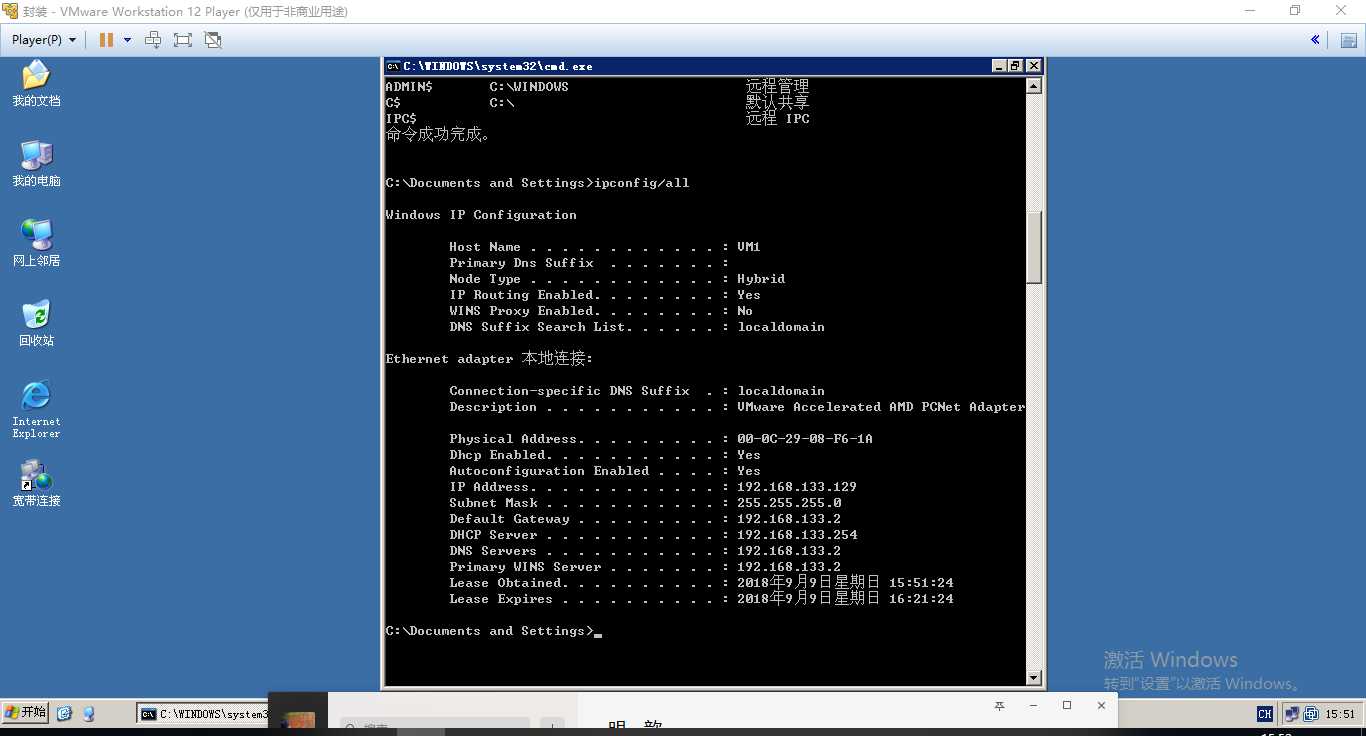Click the cmd window scroll down arrow

coord(1034,678)
